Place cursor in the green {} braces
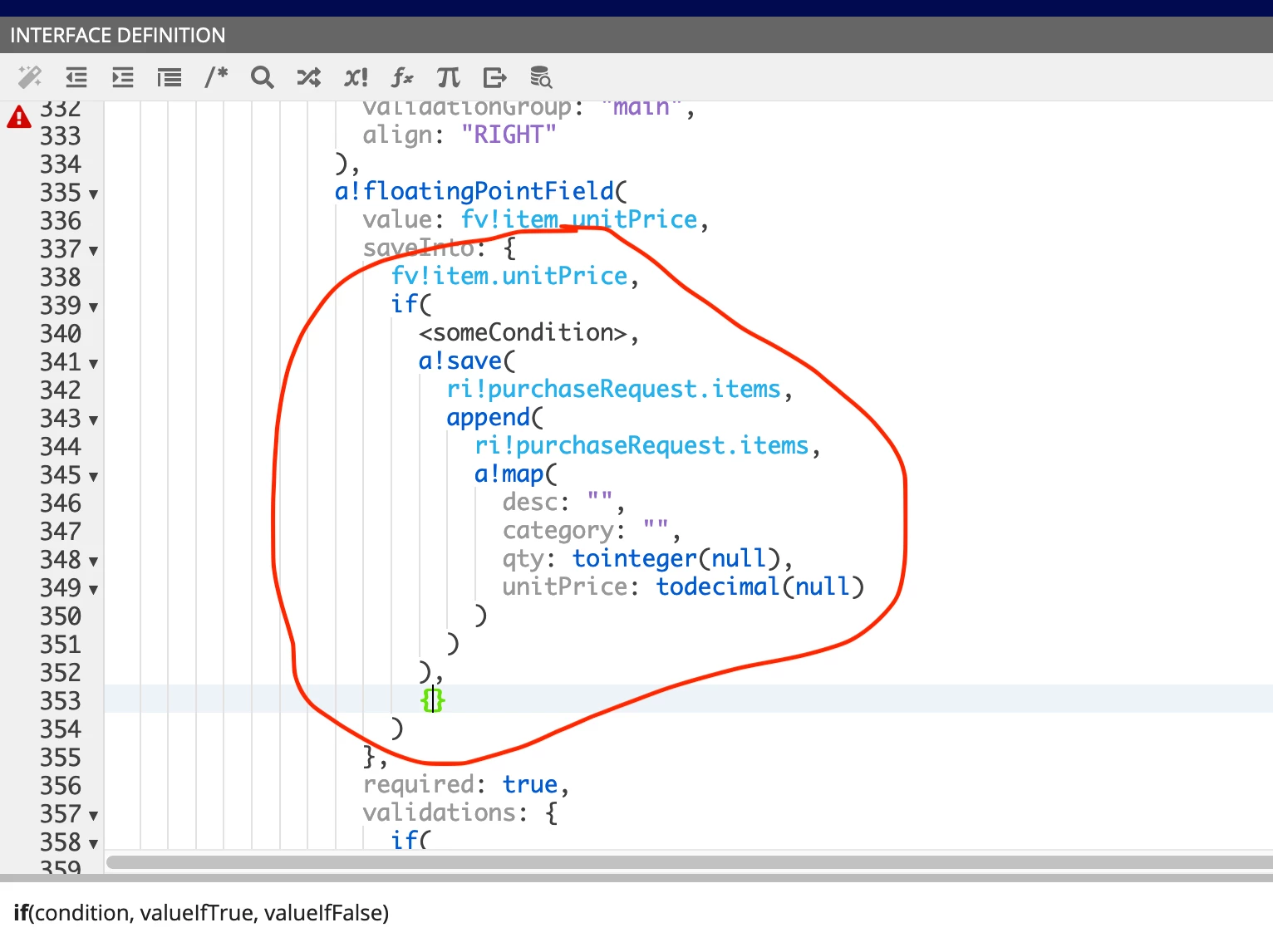 pyautogui.click(x=433, y=699)
